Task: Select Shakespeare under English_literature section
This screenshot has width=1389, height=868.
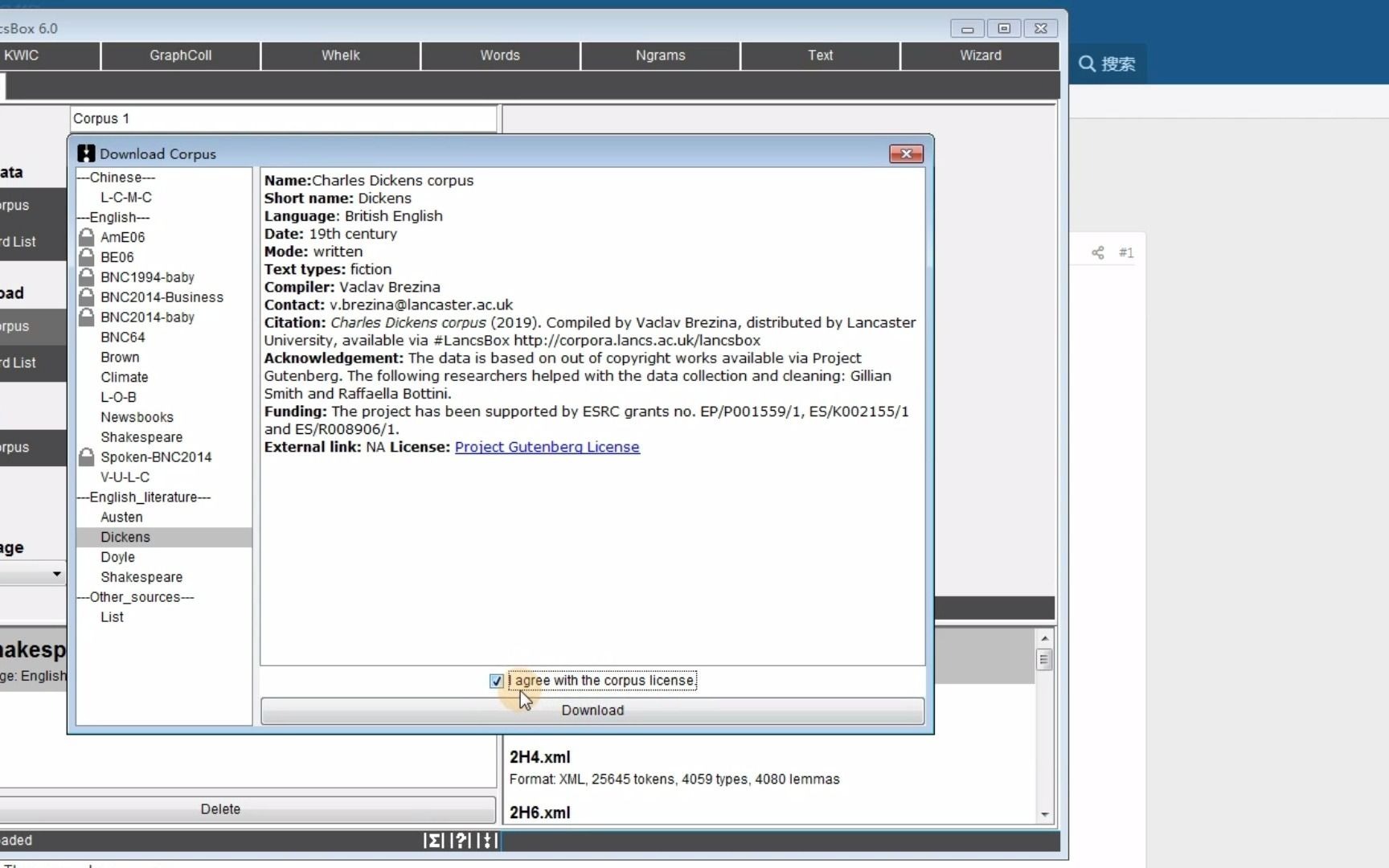Action: (x=141, y=577)
